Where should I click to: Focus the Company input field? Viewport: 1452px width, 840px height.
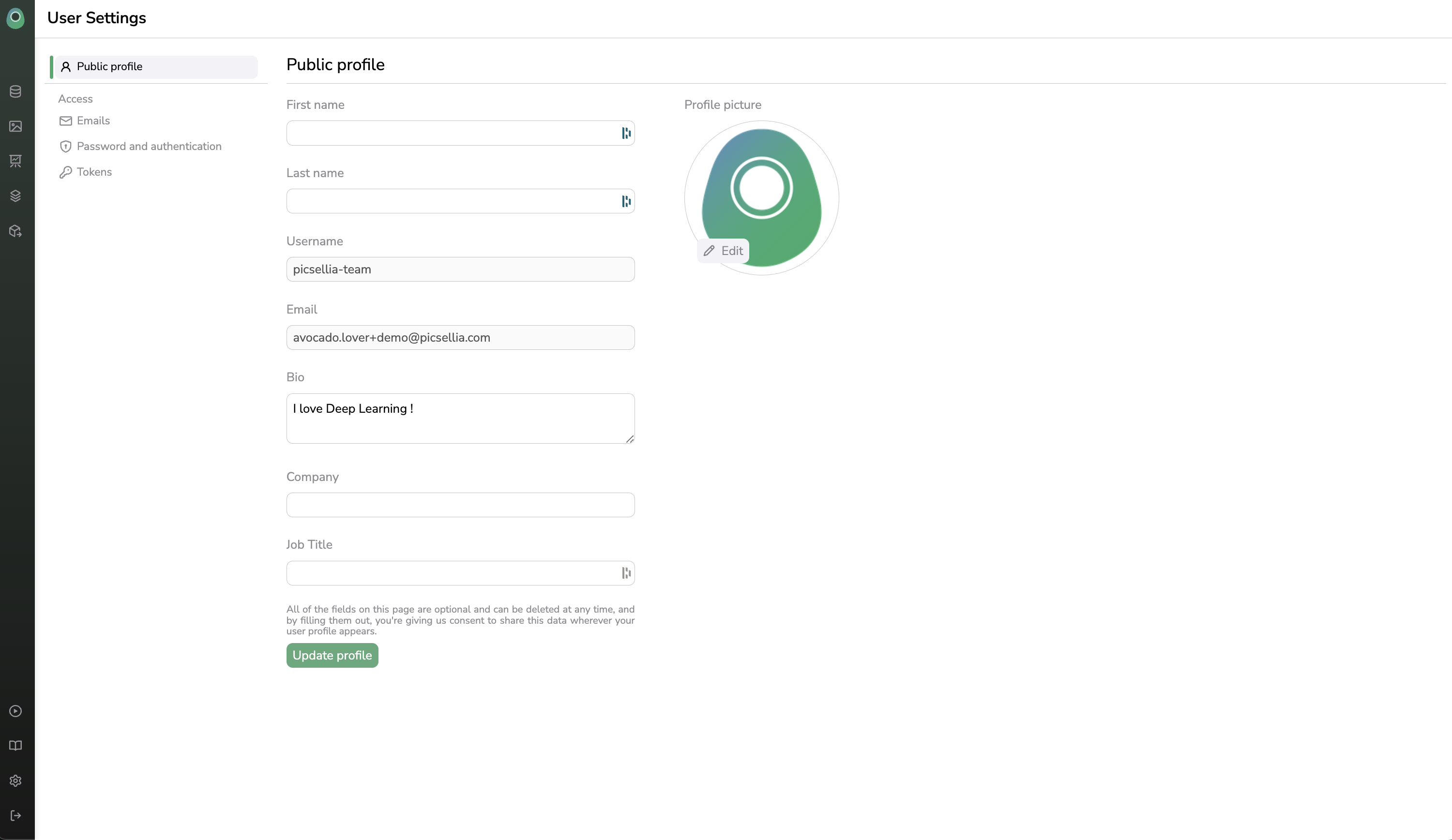point(460,505)
